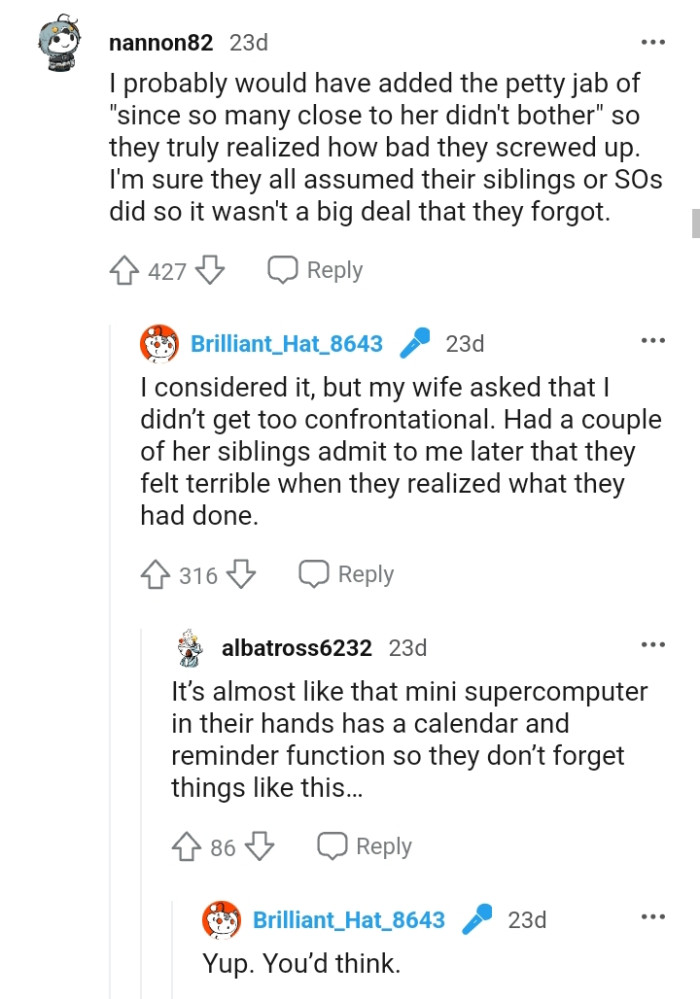Click the OP microphone badge next to Brilliant_Hat_8643
700x999 pixels.
coord(416,342)
